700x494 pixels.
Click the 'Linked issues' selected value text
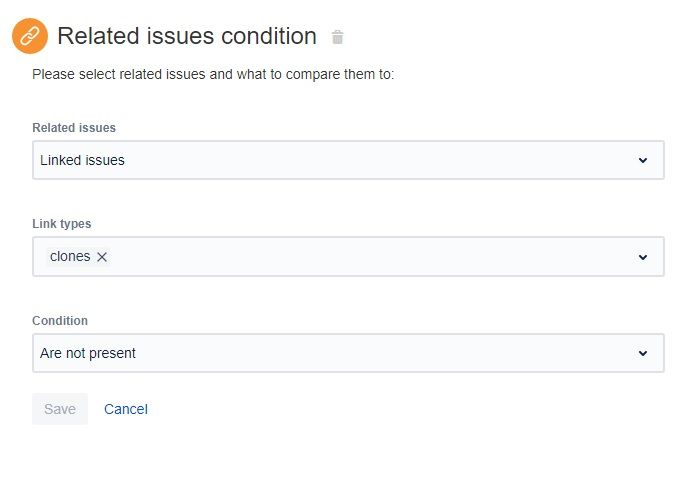coord(82,160)
